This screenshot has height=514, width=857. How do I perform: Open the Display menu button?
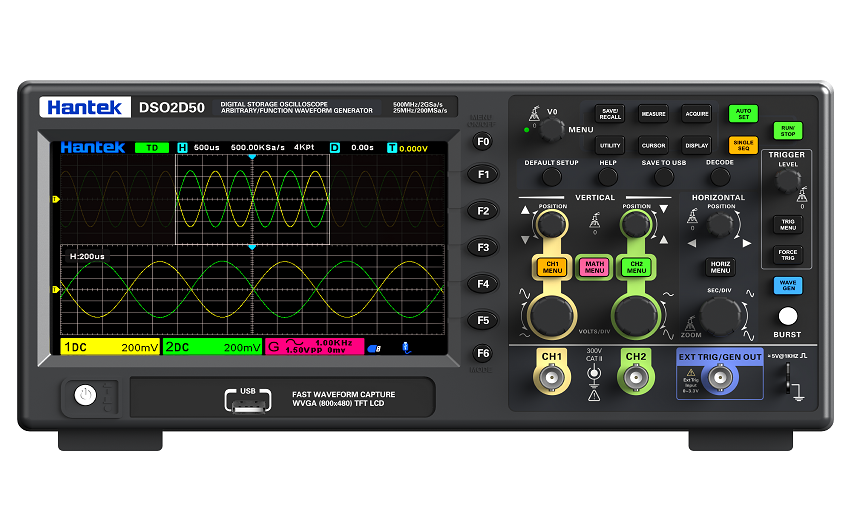(x=697, y=145)
